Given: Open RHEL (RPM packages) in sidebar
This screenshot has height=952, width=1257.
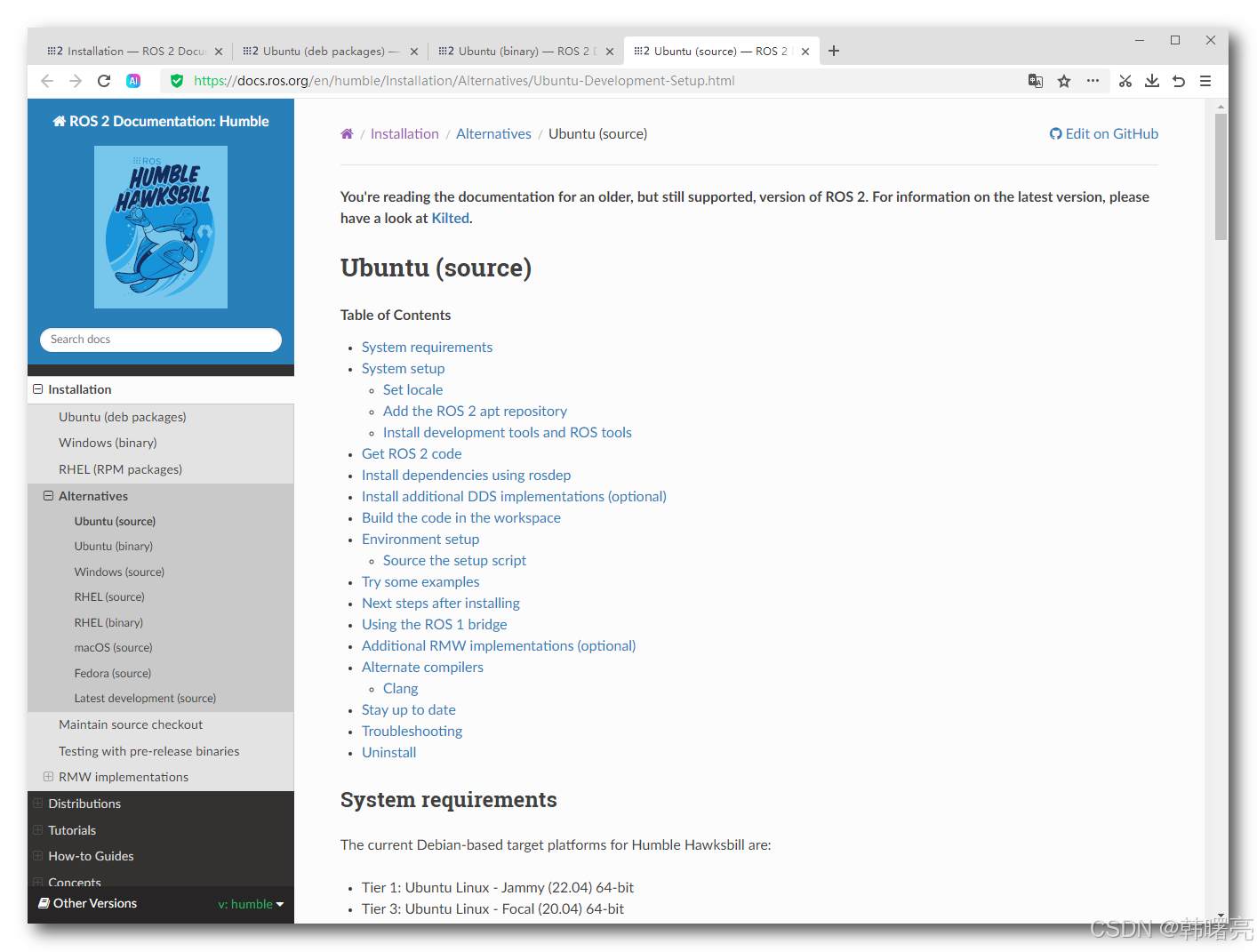Looking at the screenshot, I should tap(120, 469).
